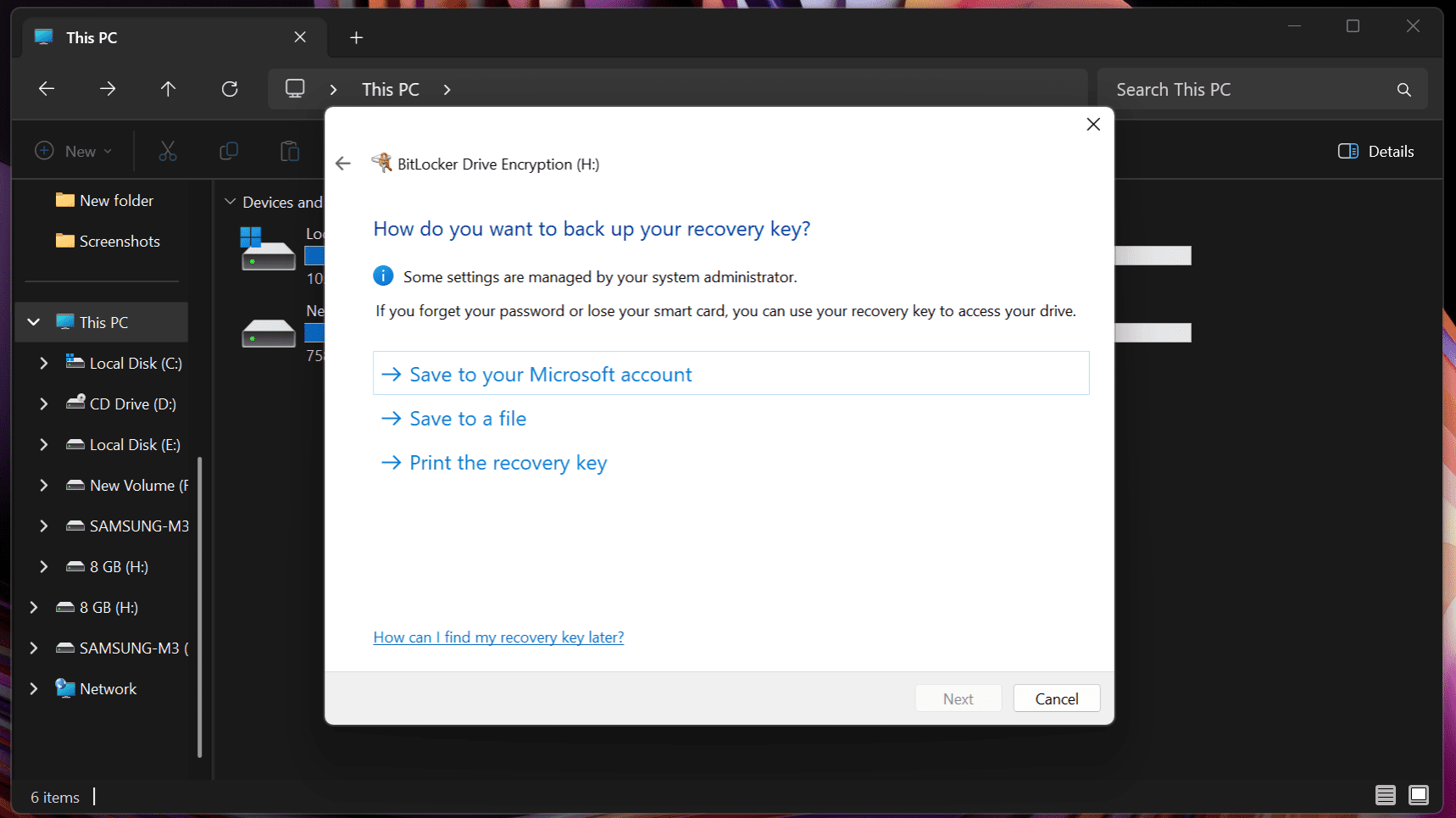Click the Paste icon in the toolbar

[x=289, y=150]
